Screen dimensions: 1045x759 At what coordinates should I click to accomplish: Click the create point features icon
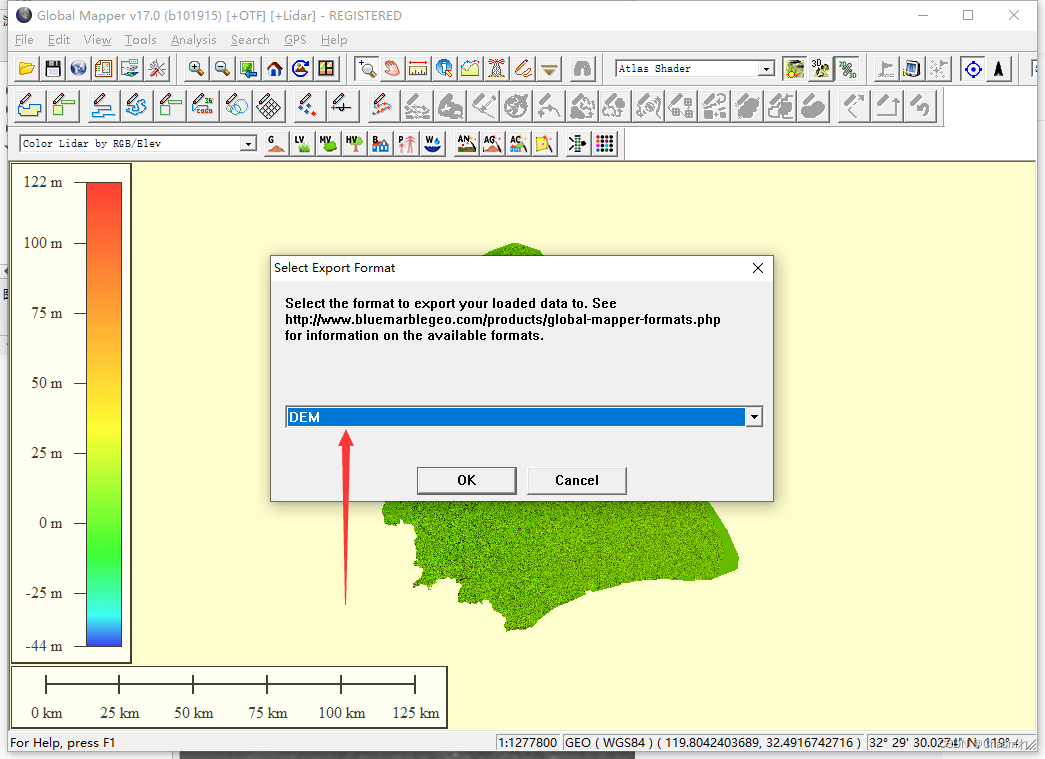coord(307,106)
